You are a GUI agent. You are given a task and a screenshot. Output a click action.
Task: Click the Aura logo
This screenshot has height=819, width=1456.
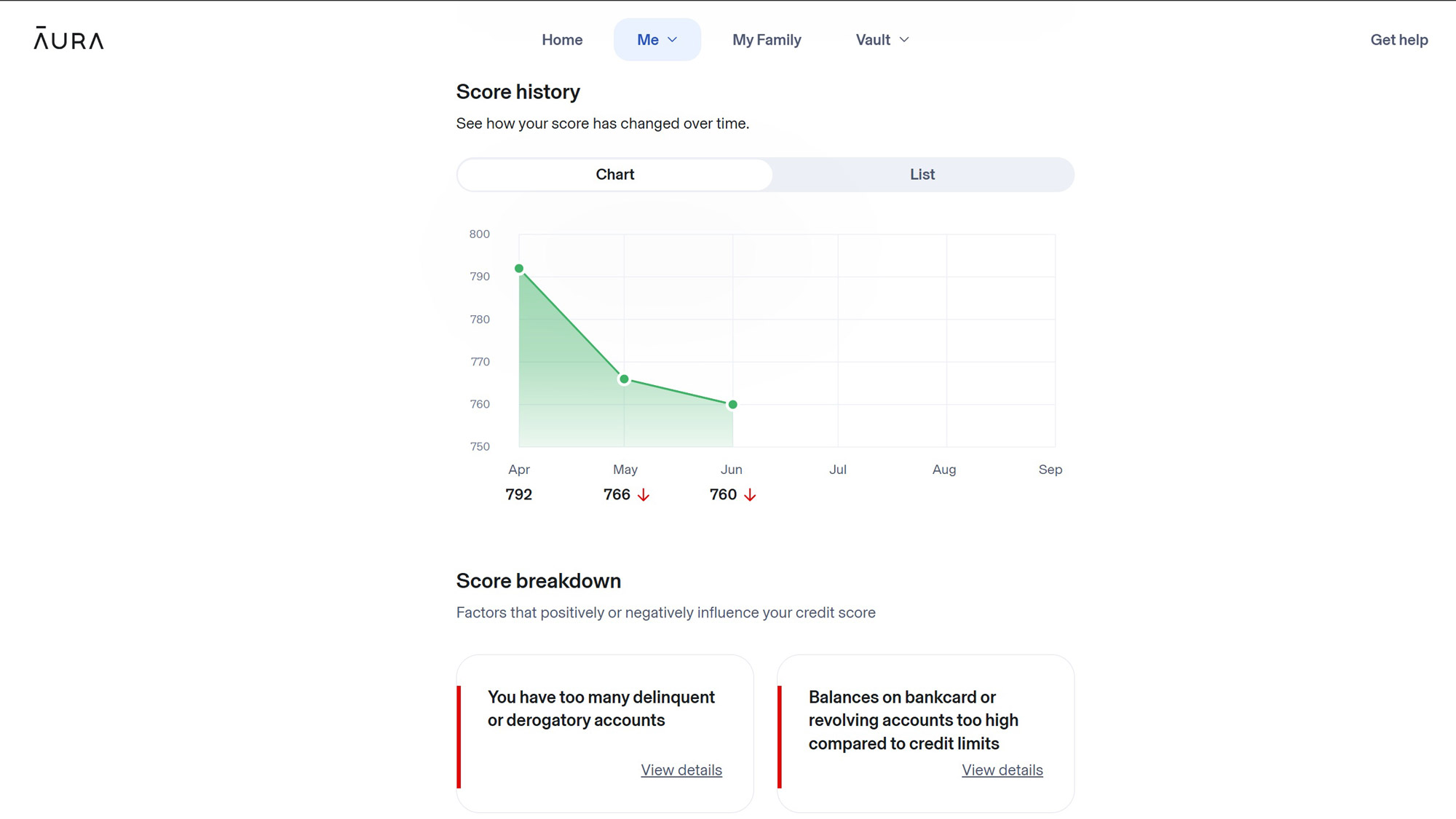(x=68, y=39)
